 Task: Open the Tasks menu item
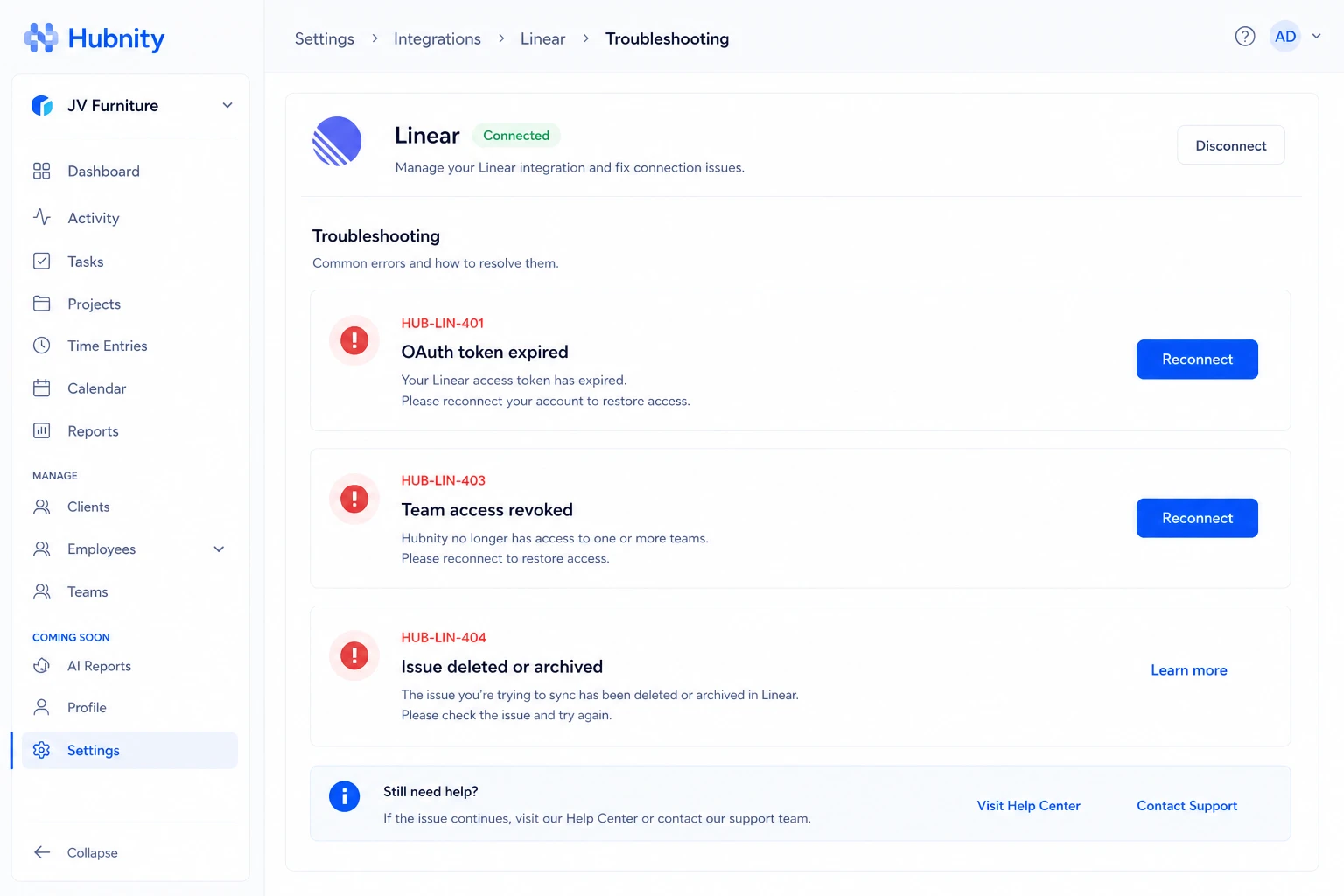(129, 261)
